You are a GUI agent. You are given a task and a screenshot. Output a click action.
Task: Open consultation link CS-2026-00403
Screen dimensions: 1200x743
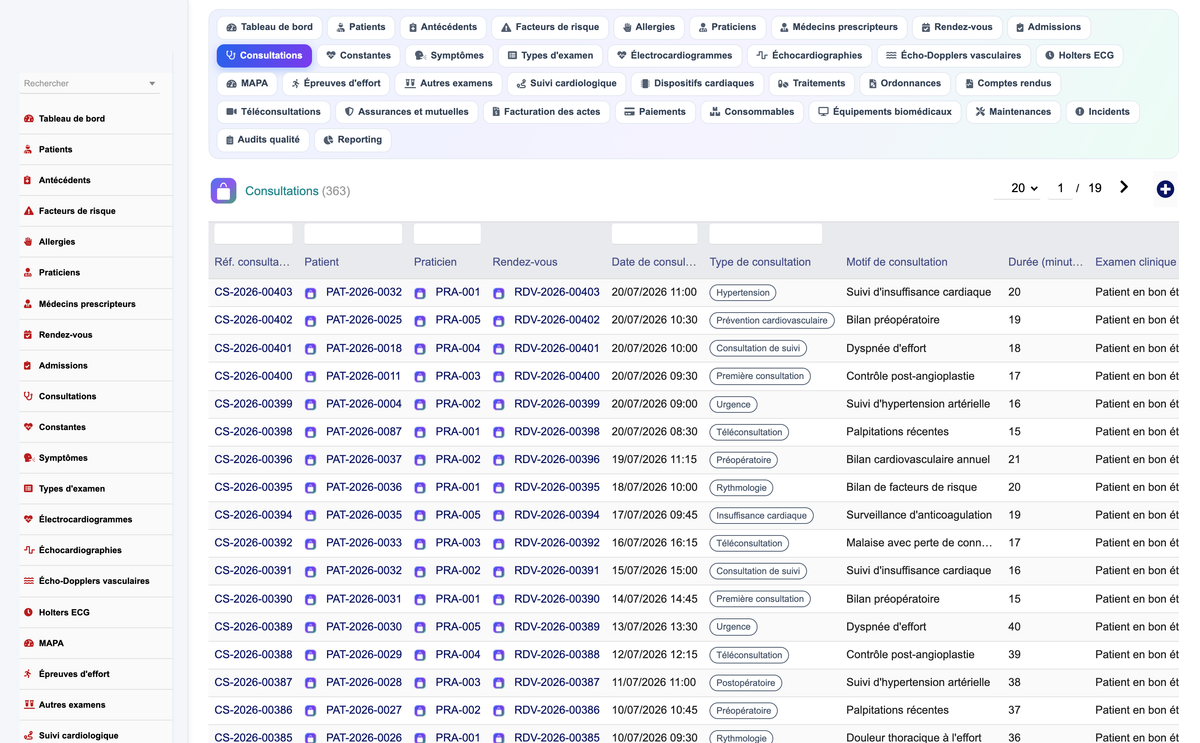point(254,292)
